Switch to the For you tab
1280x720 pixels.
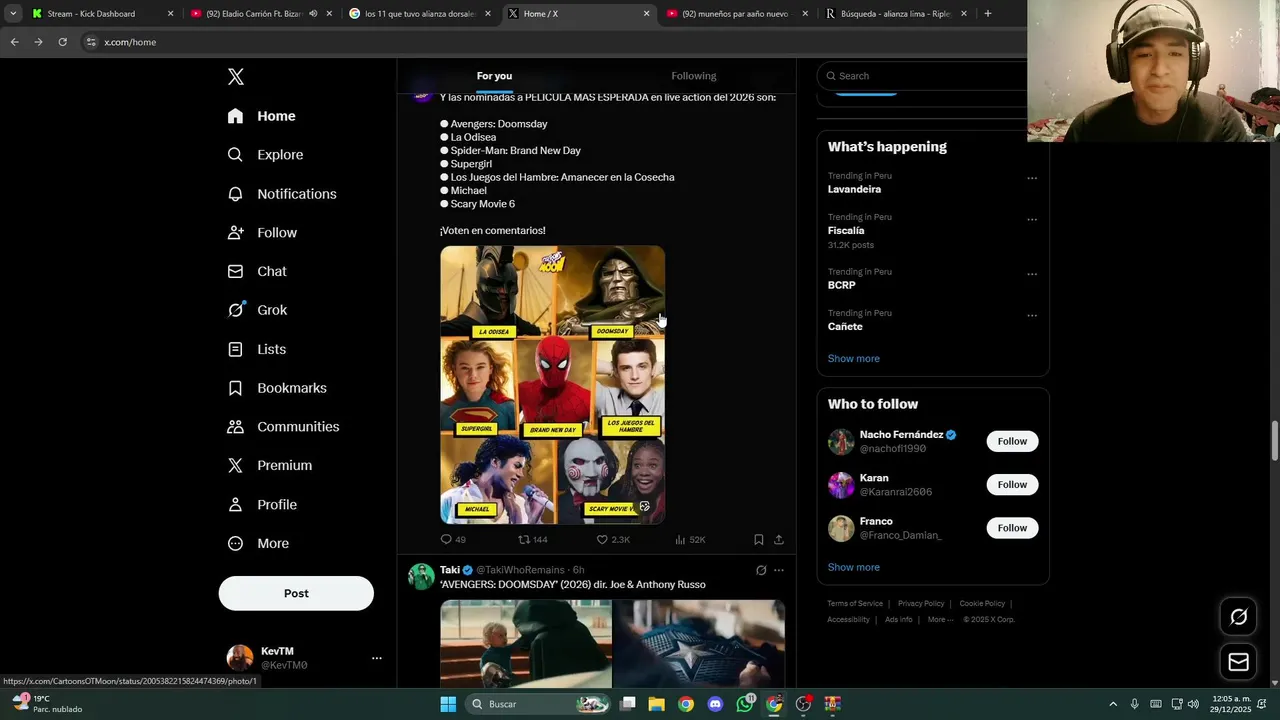tap(494, 76)
